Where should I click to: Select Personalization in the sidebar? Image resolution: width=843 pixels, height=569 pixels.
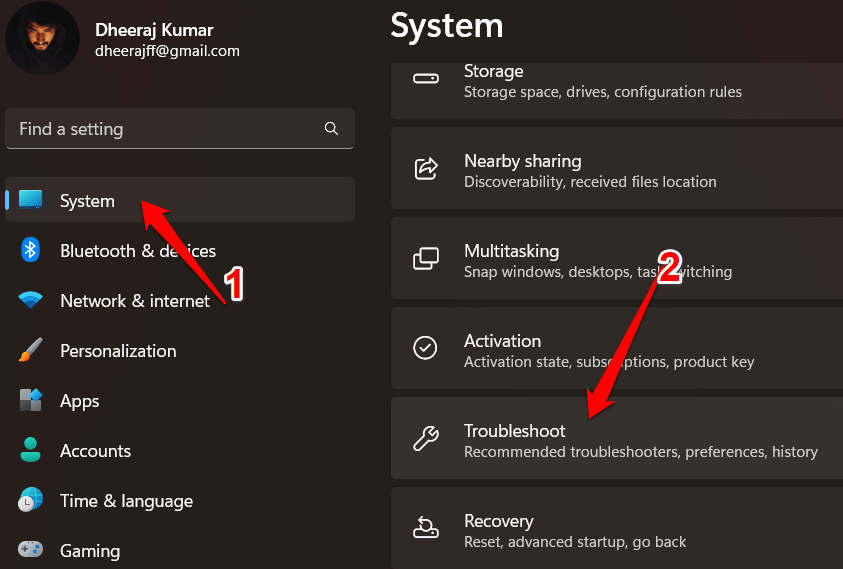click(x=118, y=351)
